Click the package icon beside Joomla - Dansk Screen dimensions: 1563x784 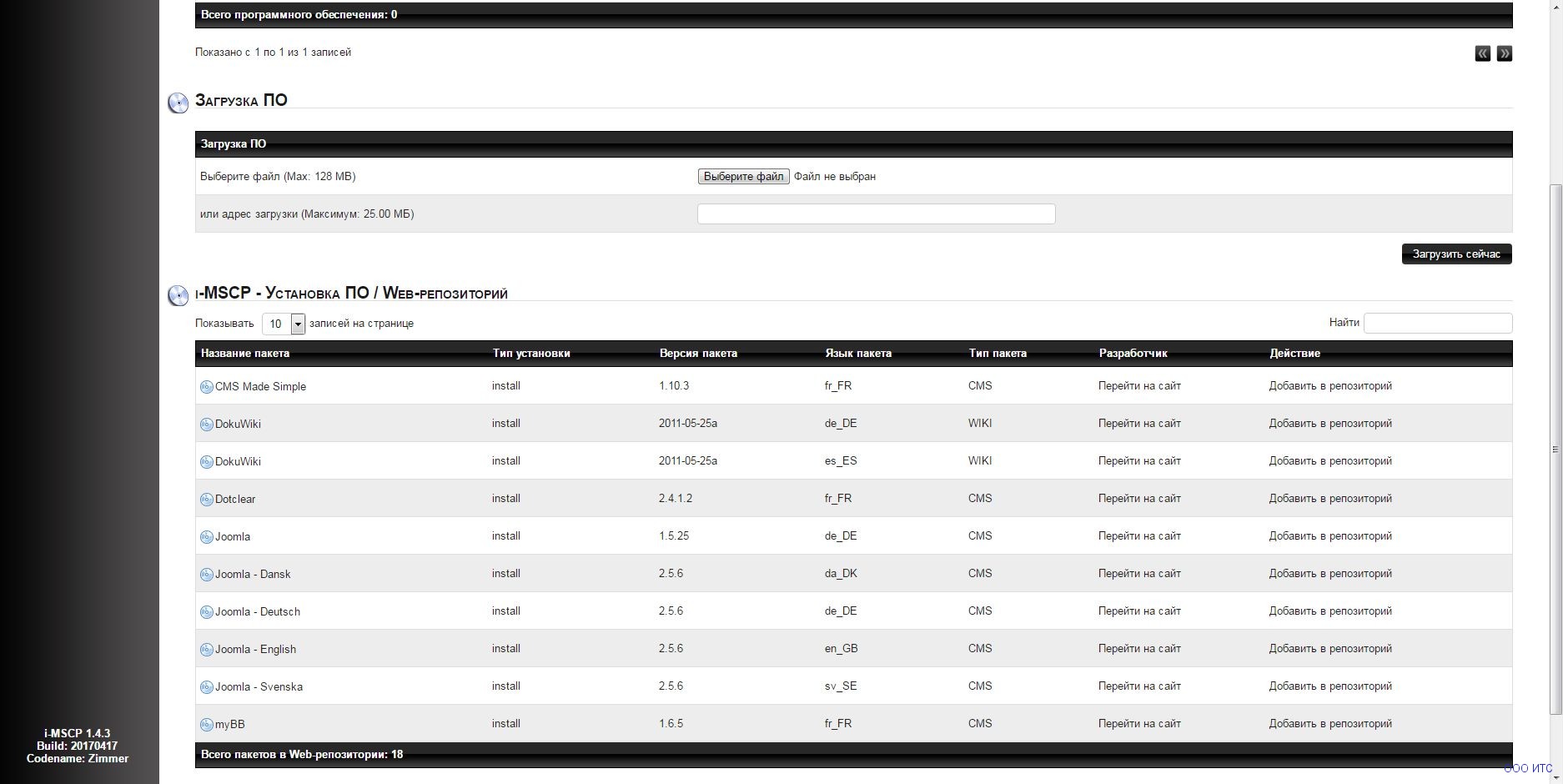(x=207, y=575)
